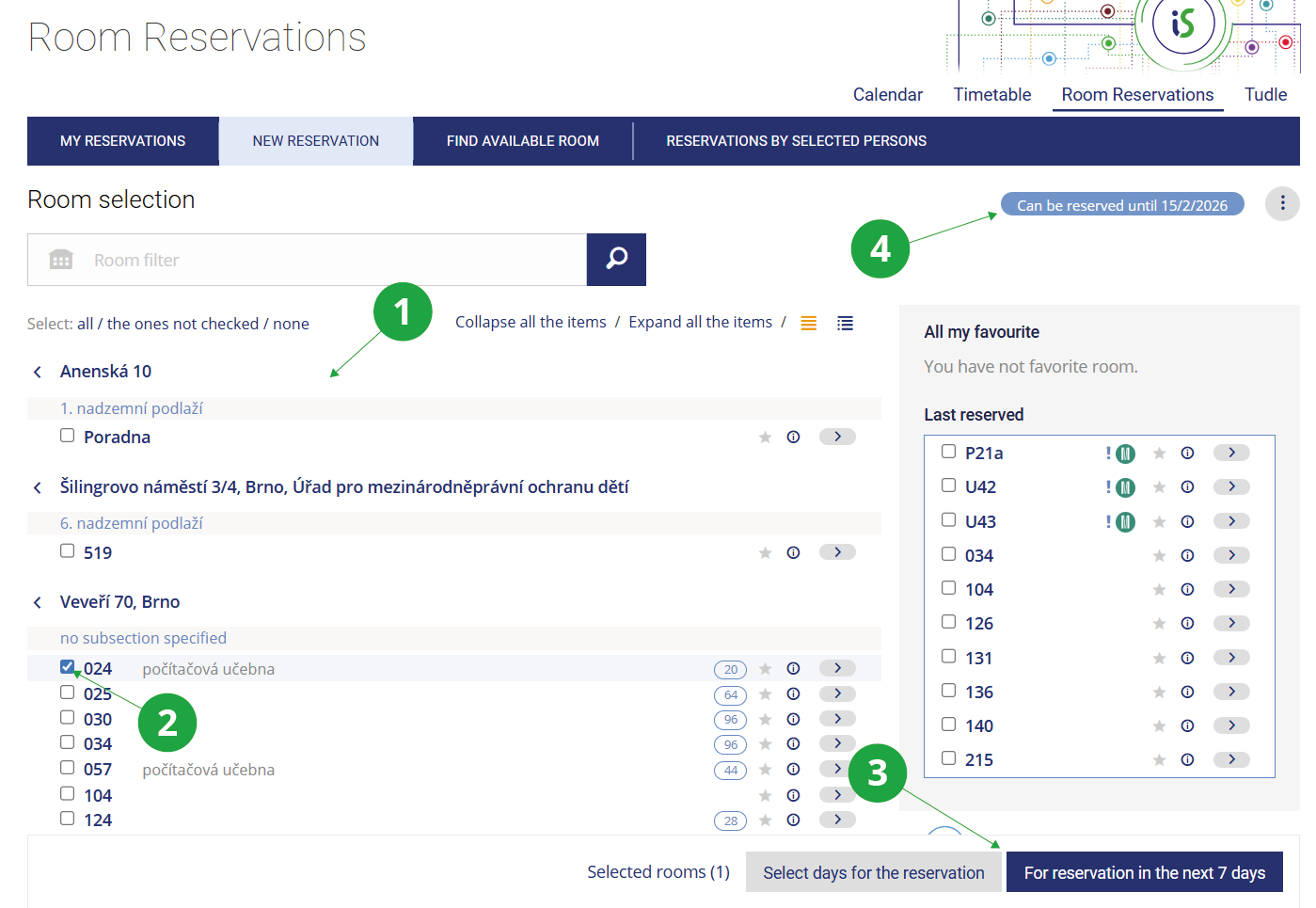
Task: Click For reservation in the next 7 days
Action: [x=1144, y=872]
